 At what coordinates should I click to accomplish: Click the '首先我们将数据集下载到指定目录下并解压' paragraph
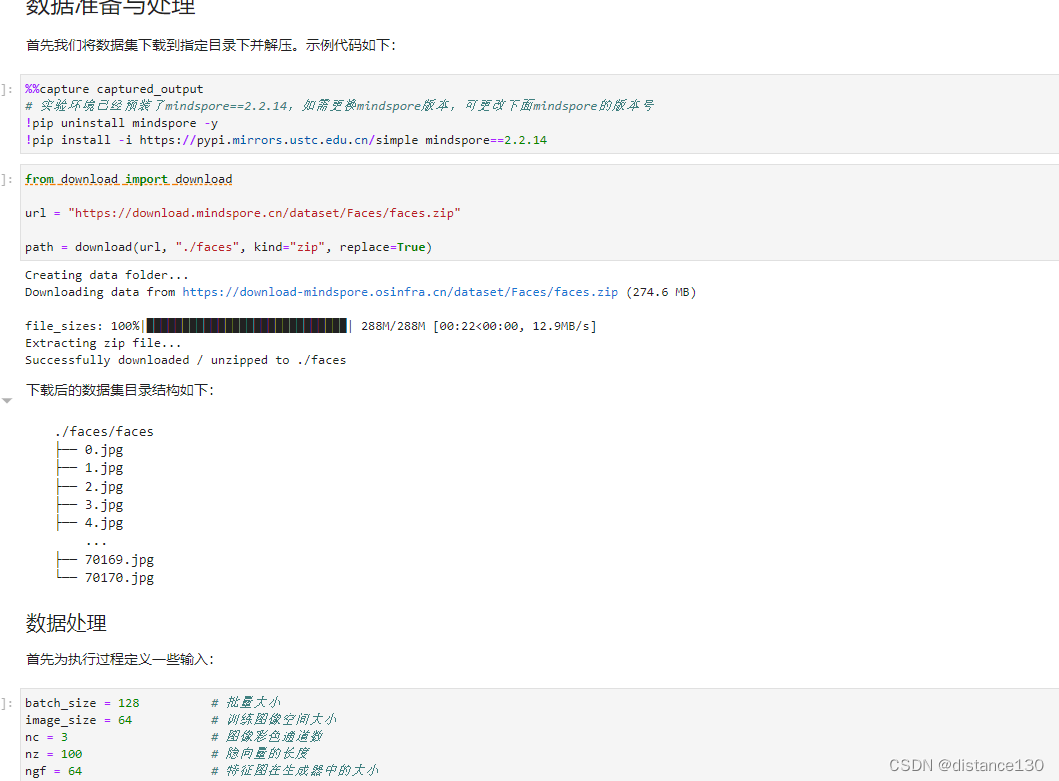tap(211, 45)
